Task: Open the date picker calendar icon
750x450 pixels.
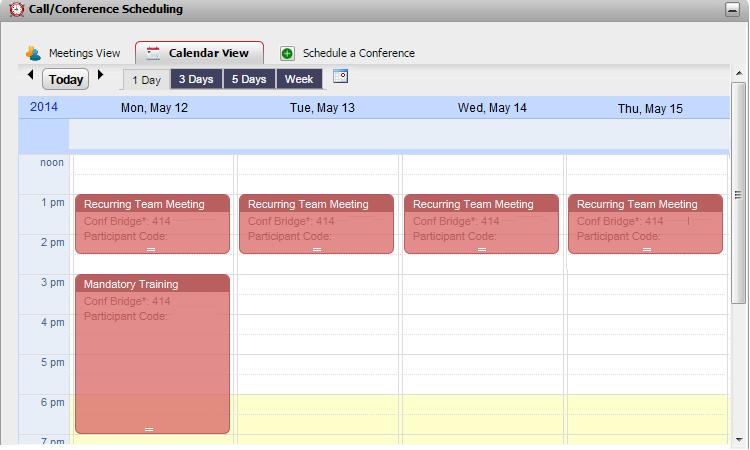Action: tap(340, 76)
